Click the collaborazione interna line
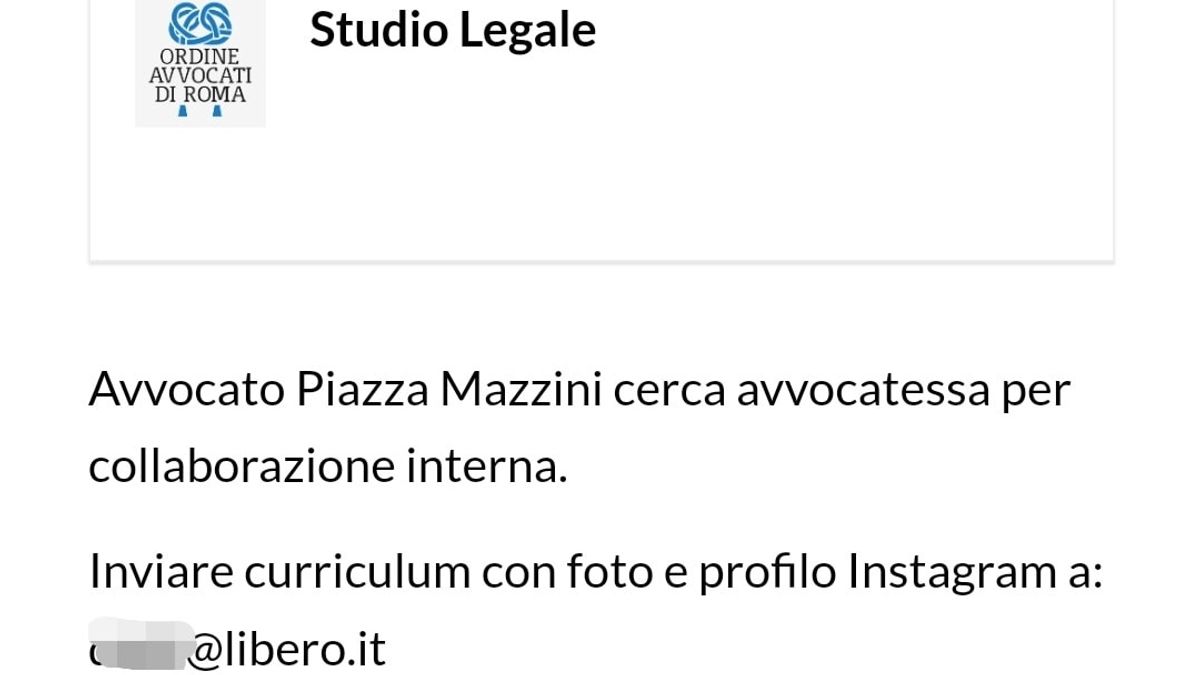The height and width of the screenshot is (675, 1200). point(328,466)
